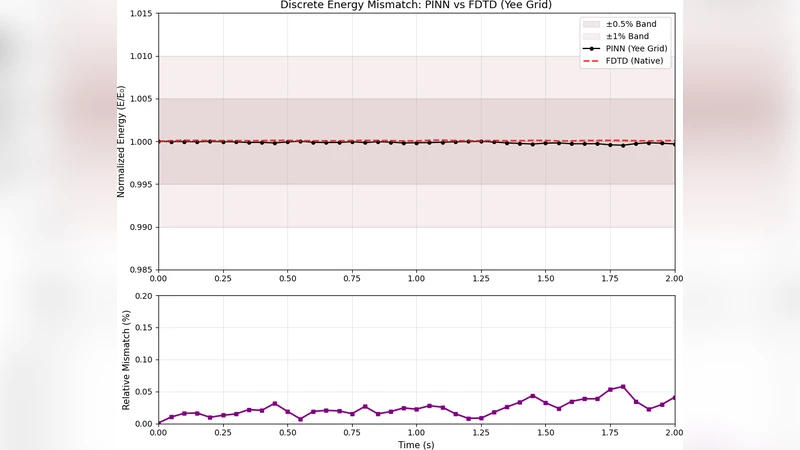Click the first black PINN marker at time 0.00

pyautogui.click(x=158, y=142)
